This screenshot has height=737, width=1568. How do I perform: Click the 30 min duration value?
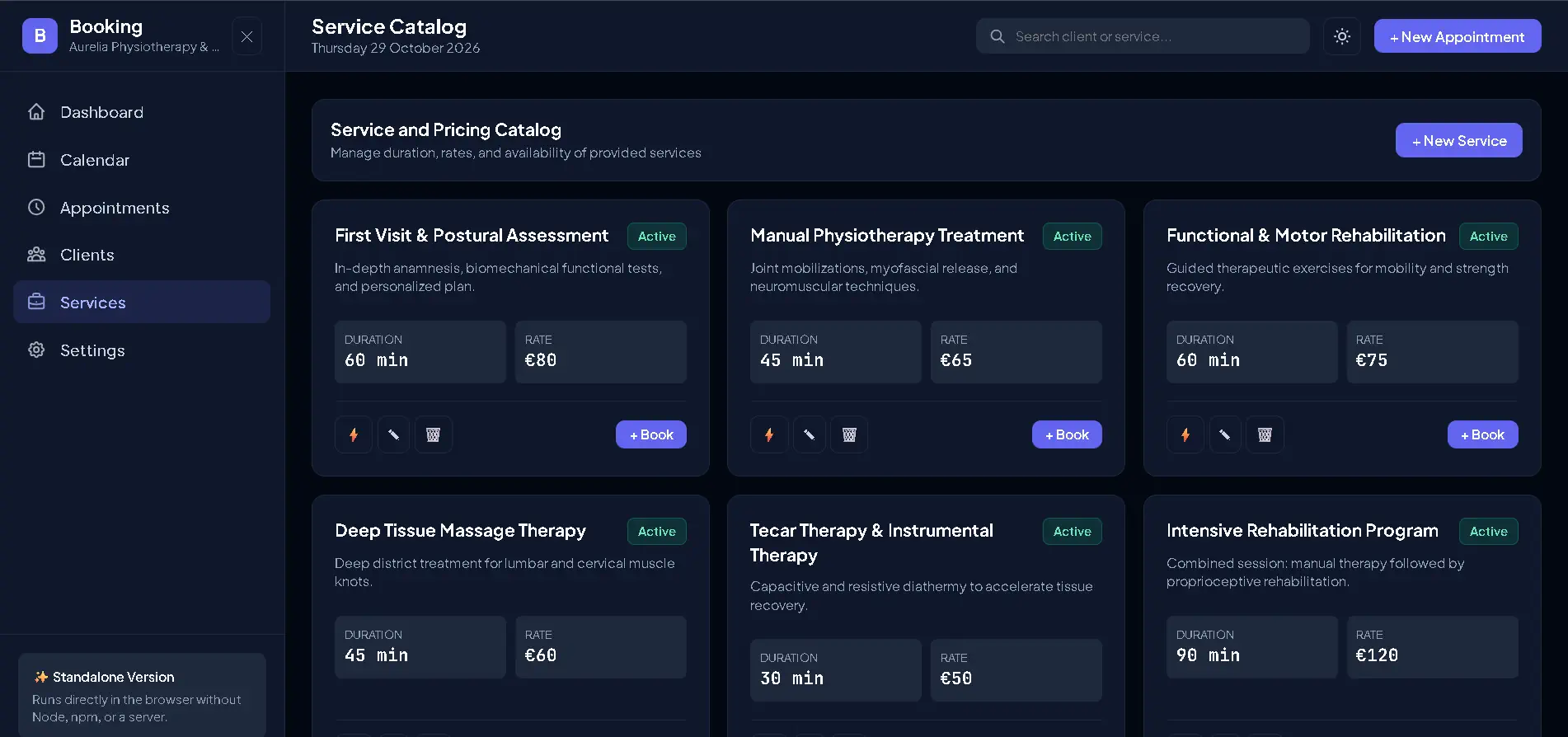(x=791, y=678)
